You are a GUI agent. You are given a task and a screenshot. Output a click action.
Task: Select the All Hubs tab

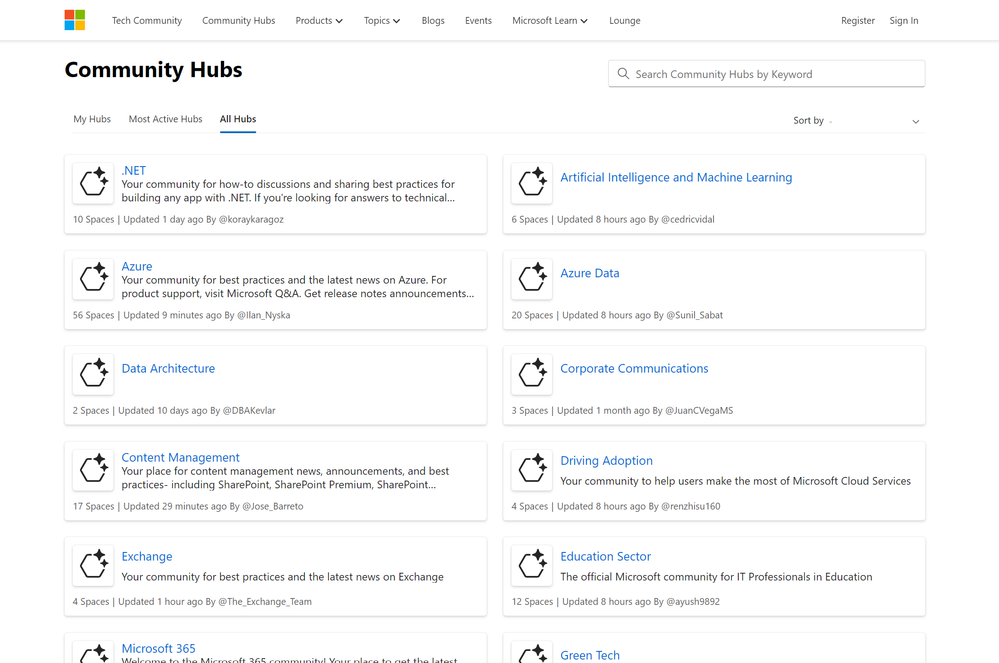point(238,119)
